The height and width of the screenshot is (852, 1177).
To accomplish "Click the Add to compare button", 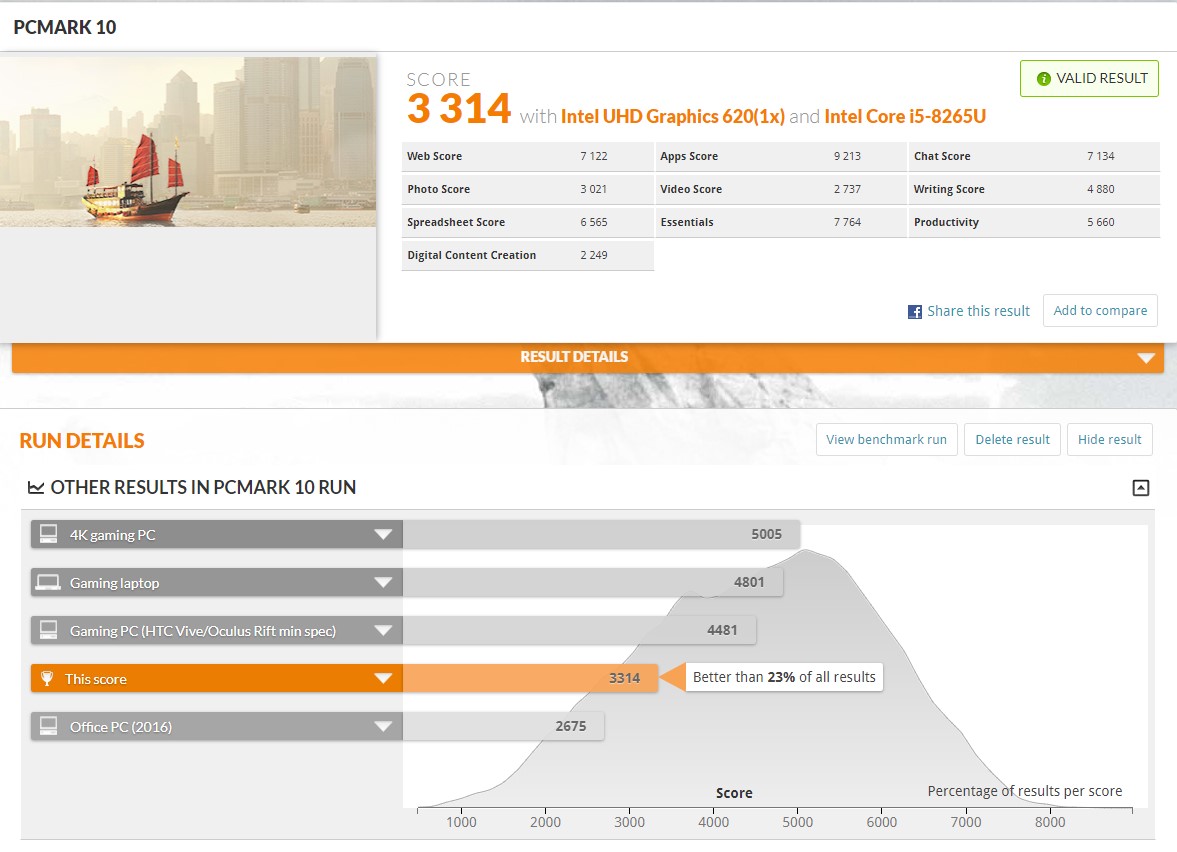I will pos(1100,311).
